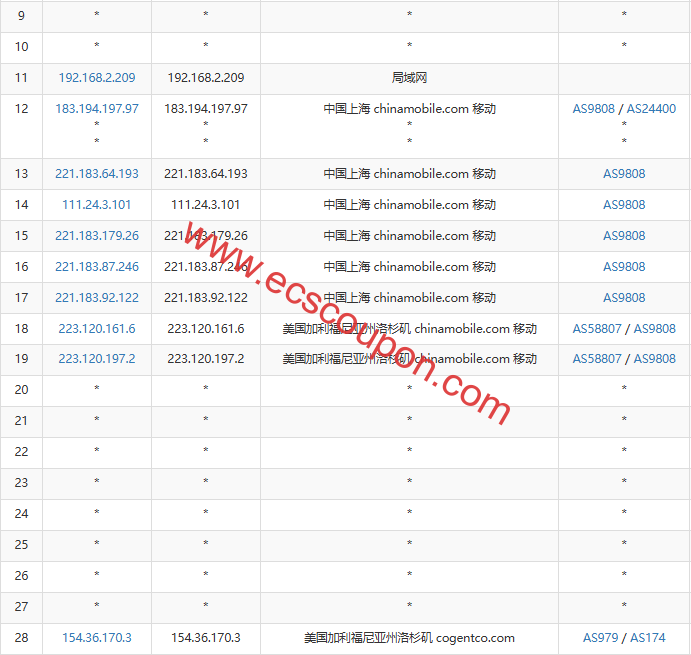
Task: Click the blue 221.183.92.122 IP link
Action: point(97,298)
